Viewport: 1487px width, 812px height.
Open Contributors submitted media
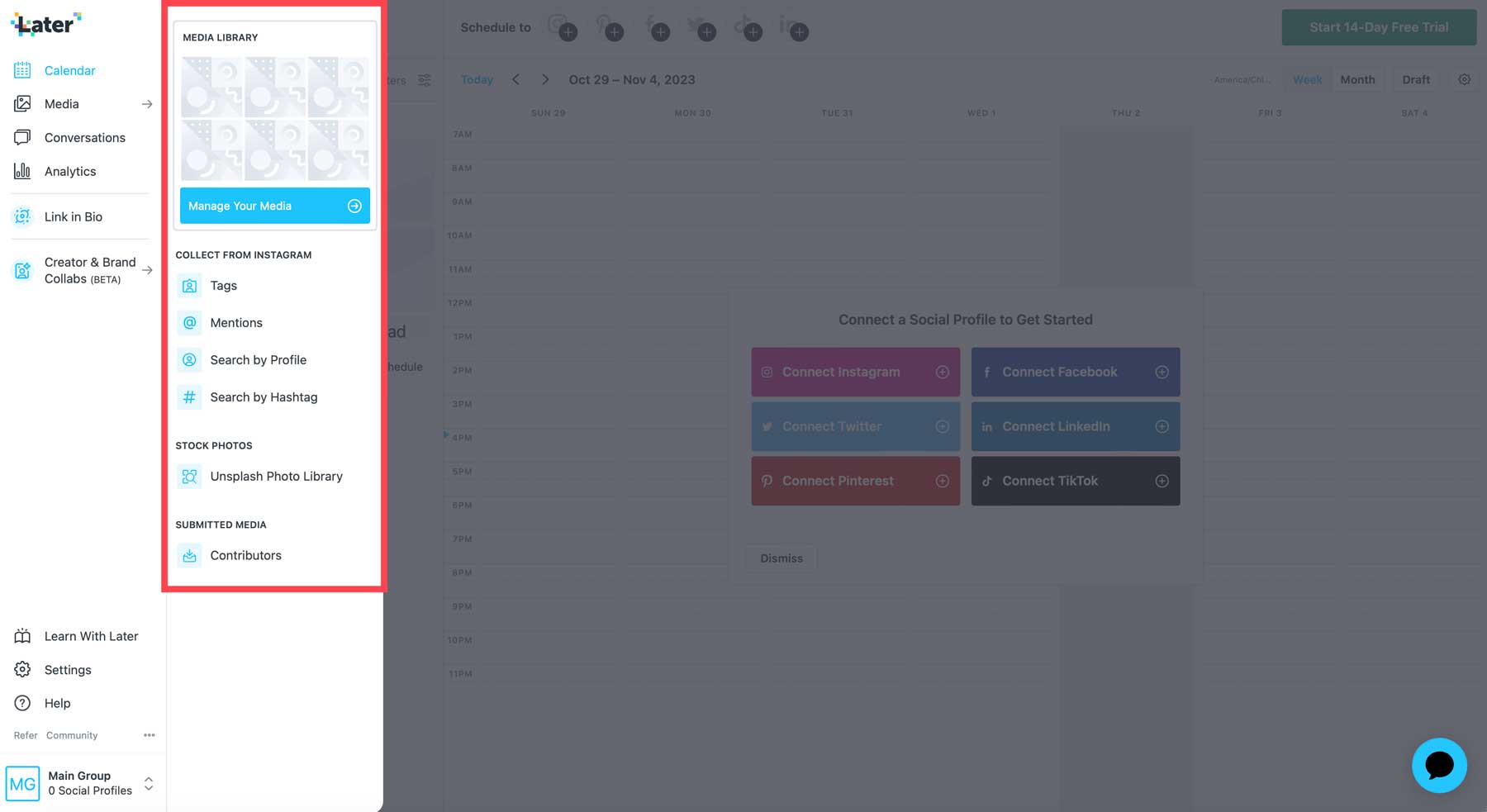[x=245, y=556]
